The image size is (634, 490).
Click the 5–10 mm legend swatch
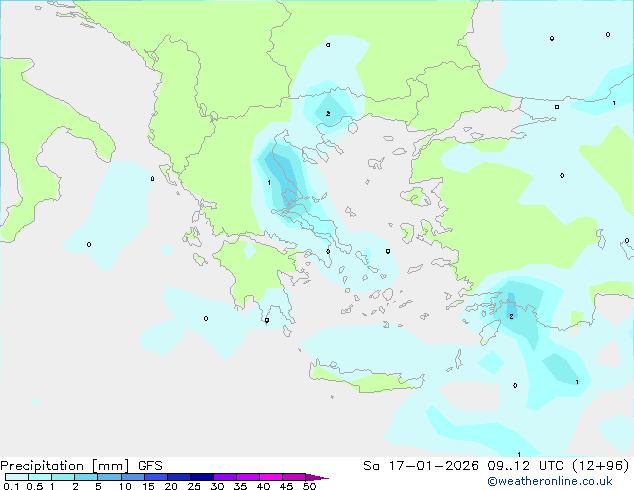coord(109,477)
